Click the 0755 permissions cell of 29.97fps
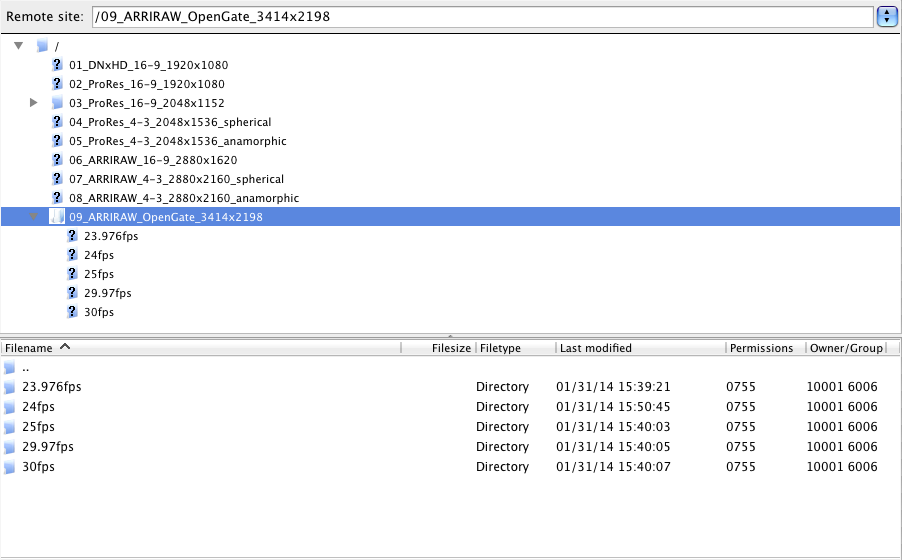Image resolution: width=902 pixels, height=560 pixels. point(741,447)
